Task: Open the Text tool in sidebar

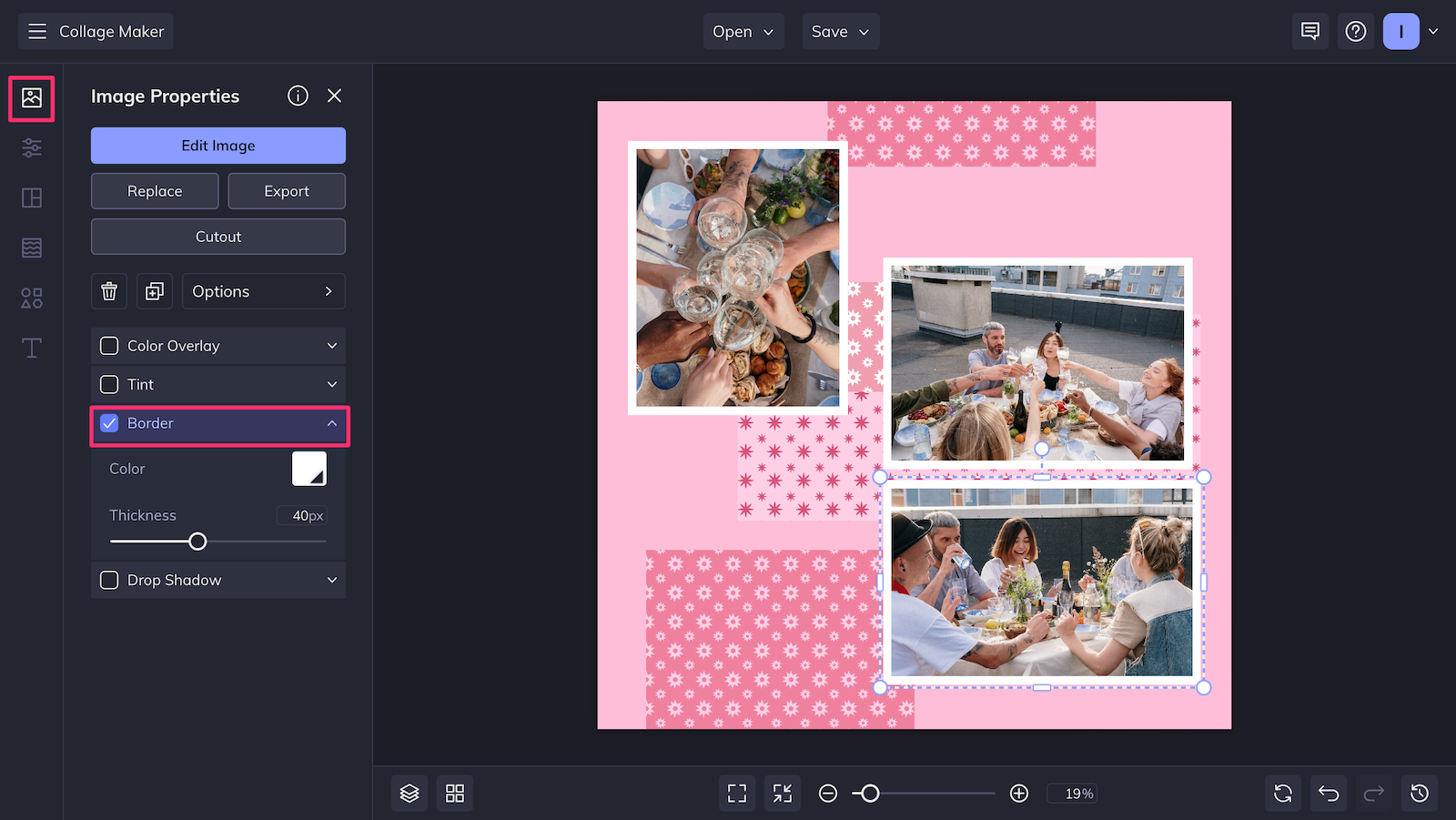Action: pyautogui.click(x=32, y=348)
